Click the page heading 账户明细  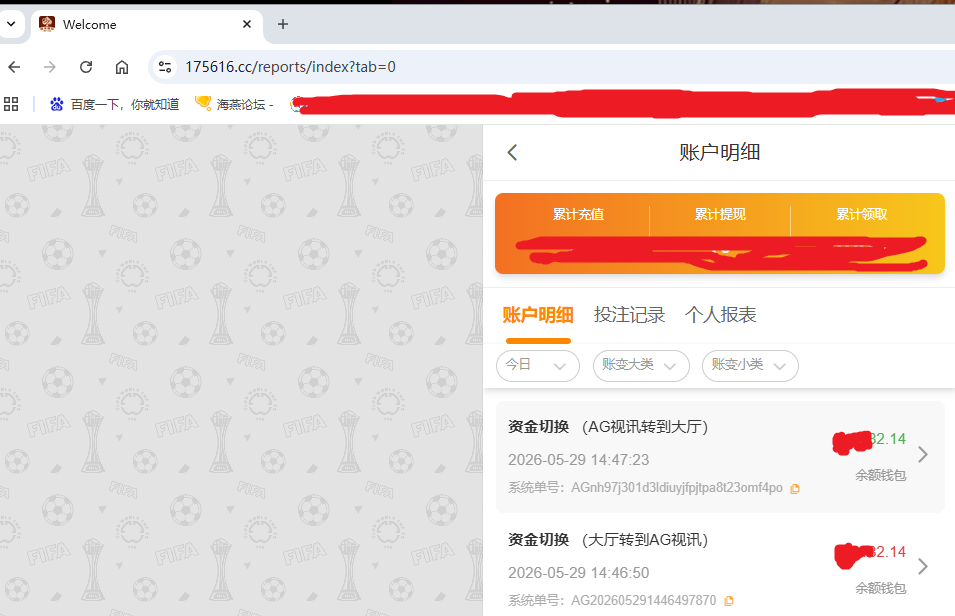pyautogui.click(x=720, y=152)
